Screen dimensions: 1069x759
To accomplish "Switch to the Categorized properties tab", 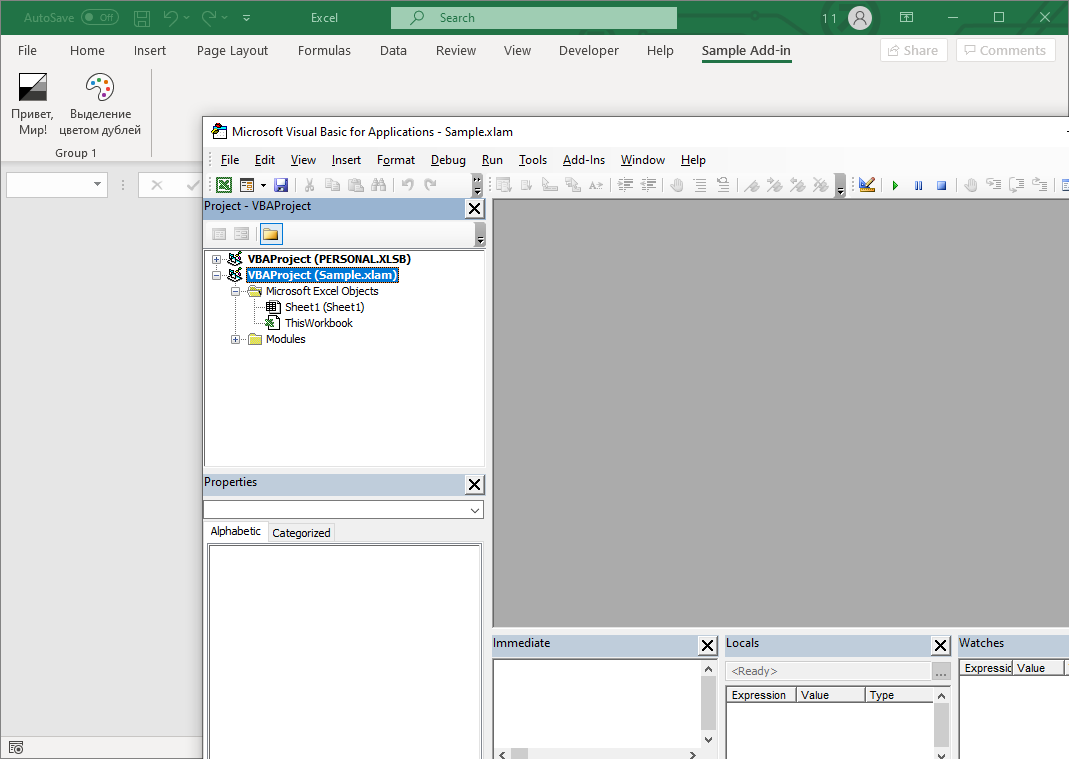I will pyautogui.click(x=301, y=533).
